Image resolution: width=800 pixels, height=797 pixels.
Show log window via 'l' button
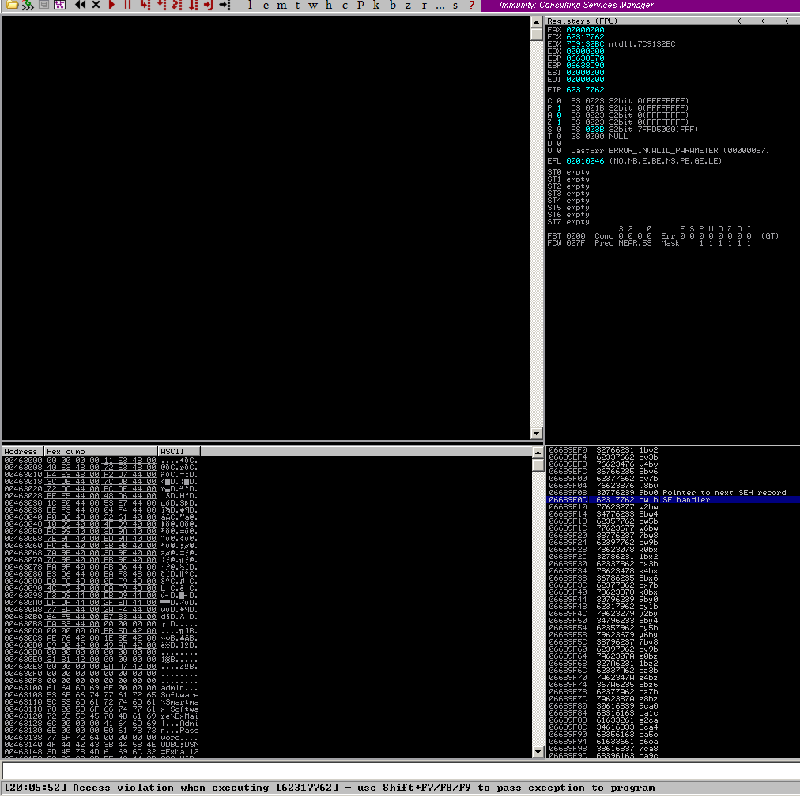tap(250, 6)
